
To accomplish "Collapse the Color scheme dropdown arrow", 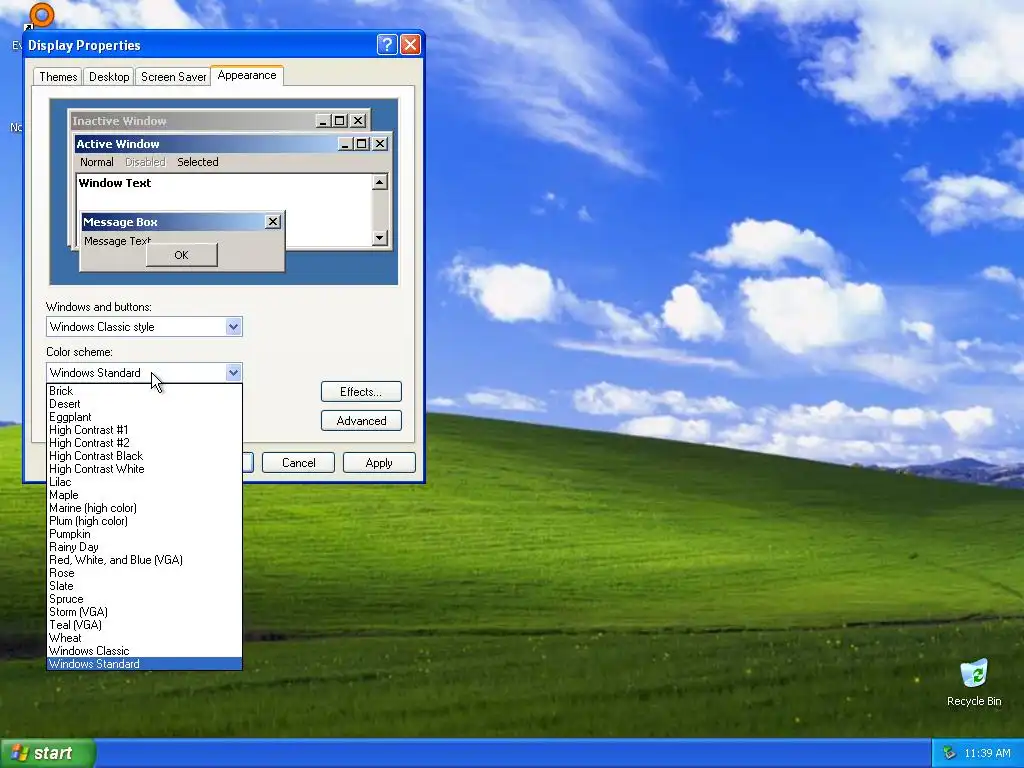I will (233, 372).
